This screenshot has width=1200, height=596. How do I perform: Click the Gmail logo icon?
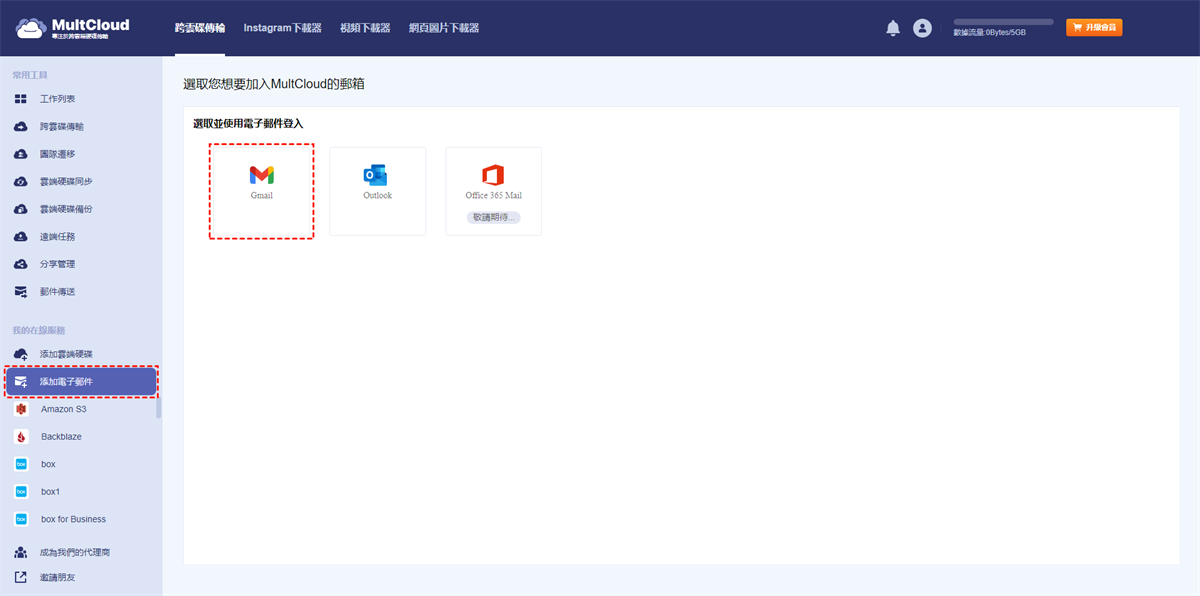(x=262, y=175)
